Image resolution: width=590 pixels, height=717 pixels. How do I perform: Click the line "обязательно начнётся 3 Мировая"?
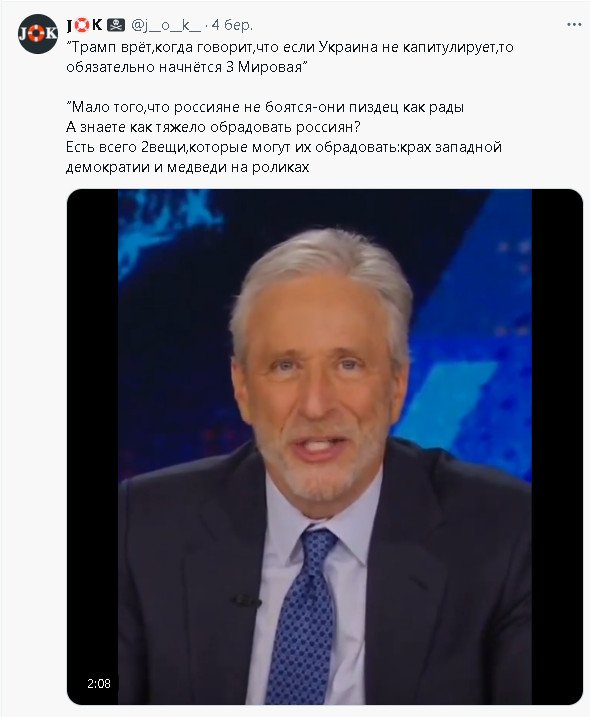click(x=187, y=68)
